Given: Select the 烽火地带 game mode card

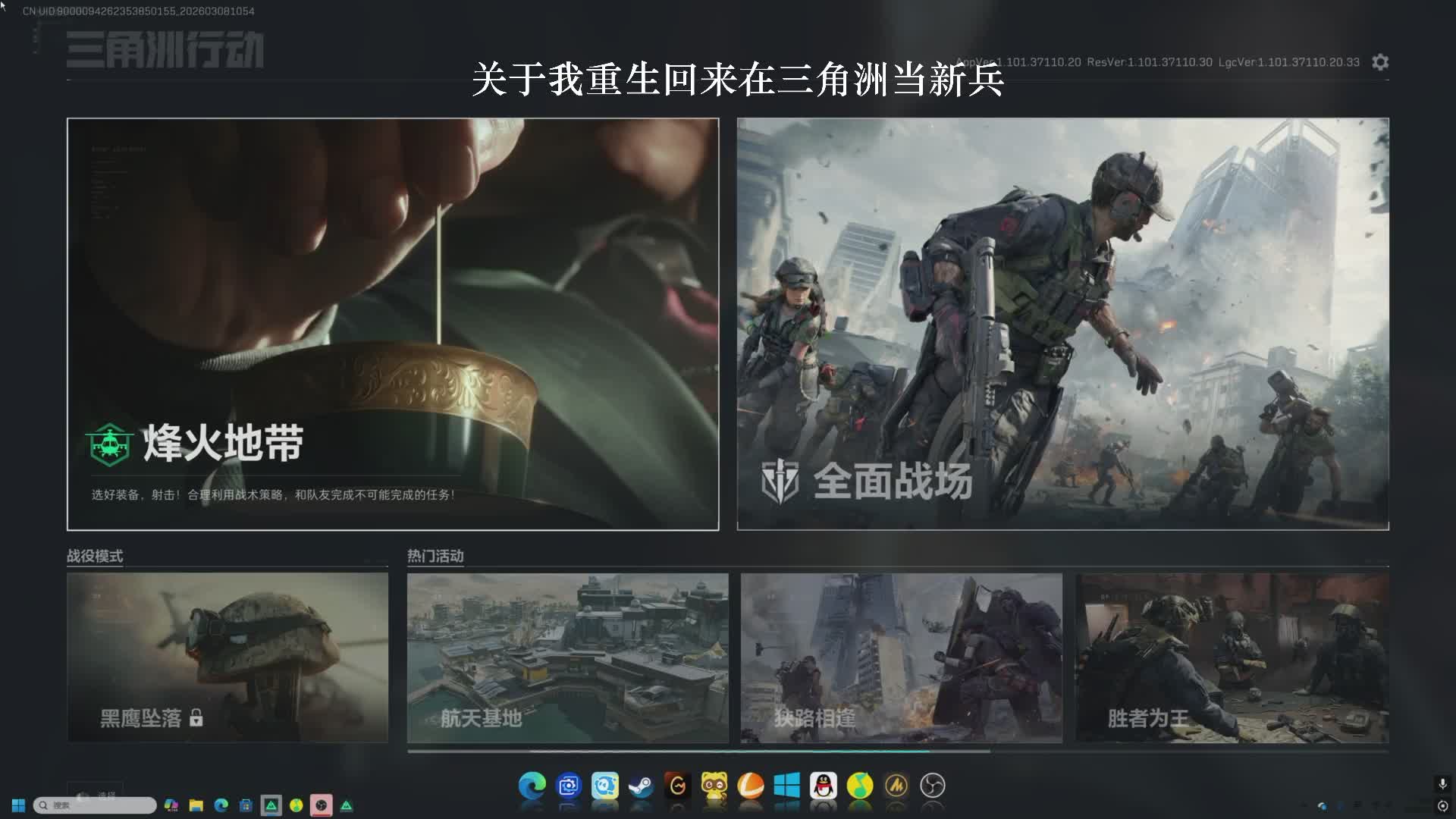Looking at the screenshot, I should pos(393,324).
